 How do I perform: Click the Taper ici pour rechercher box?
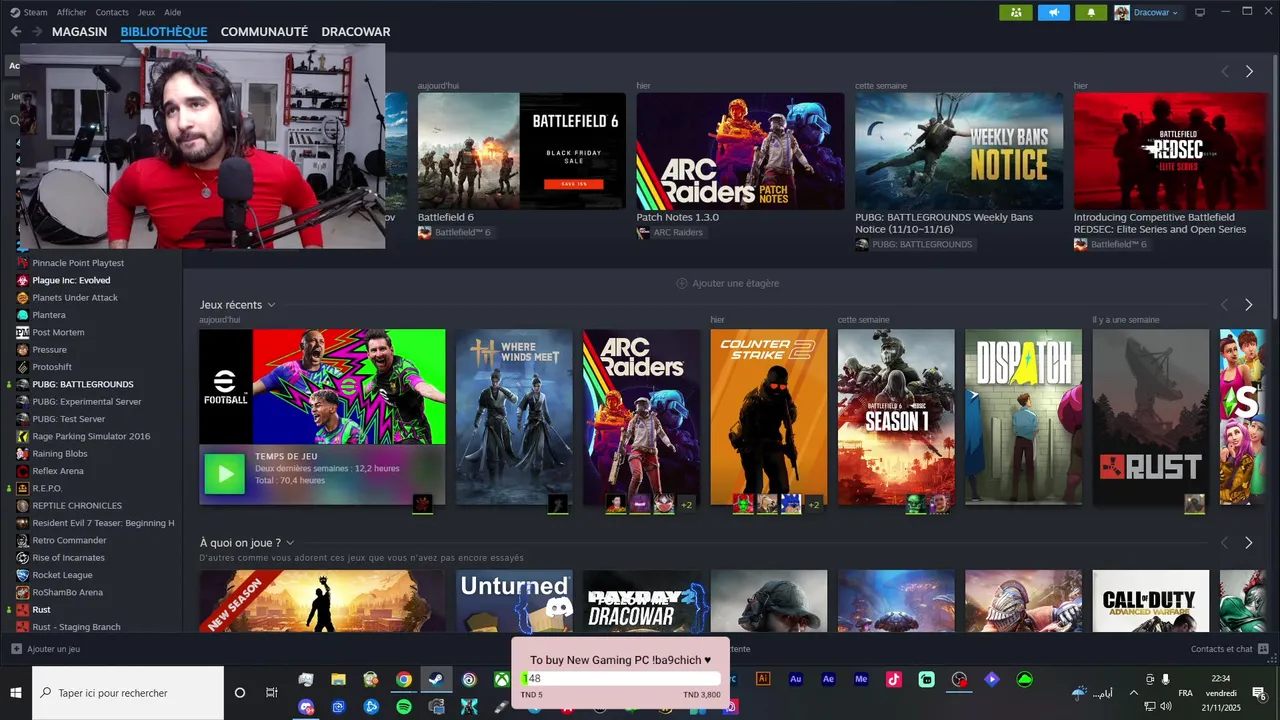tap(128, 693)
